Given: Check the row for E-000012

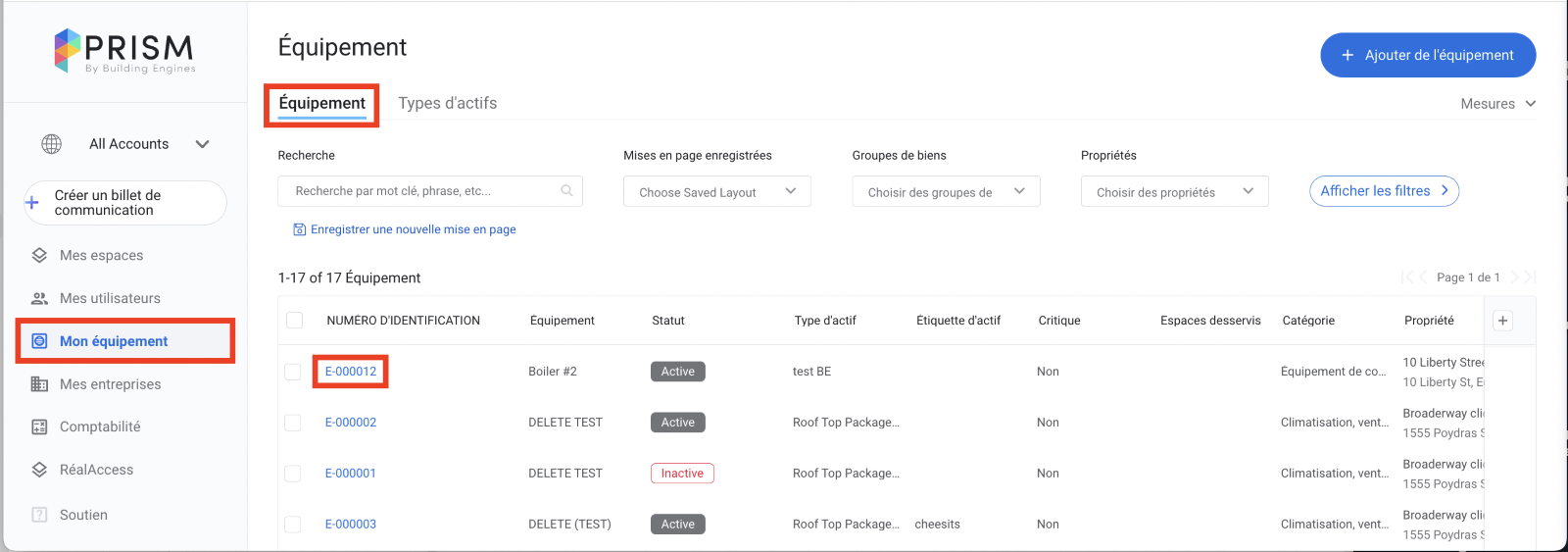Looking at the screenshot, I should (x=293, y=372).
